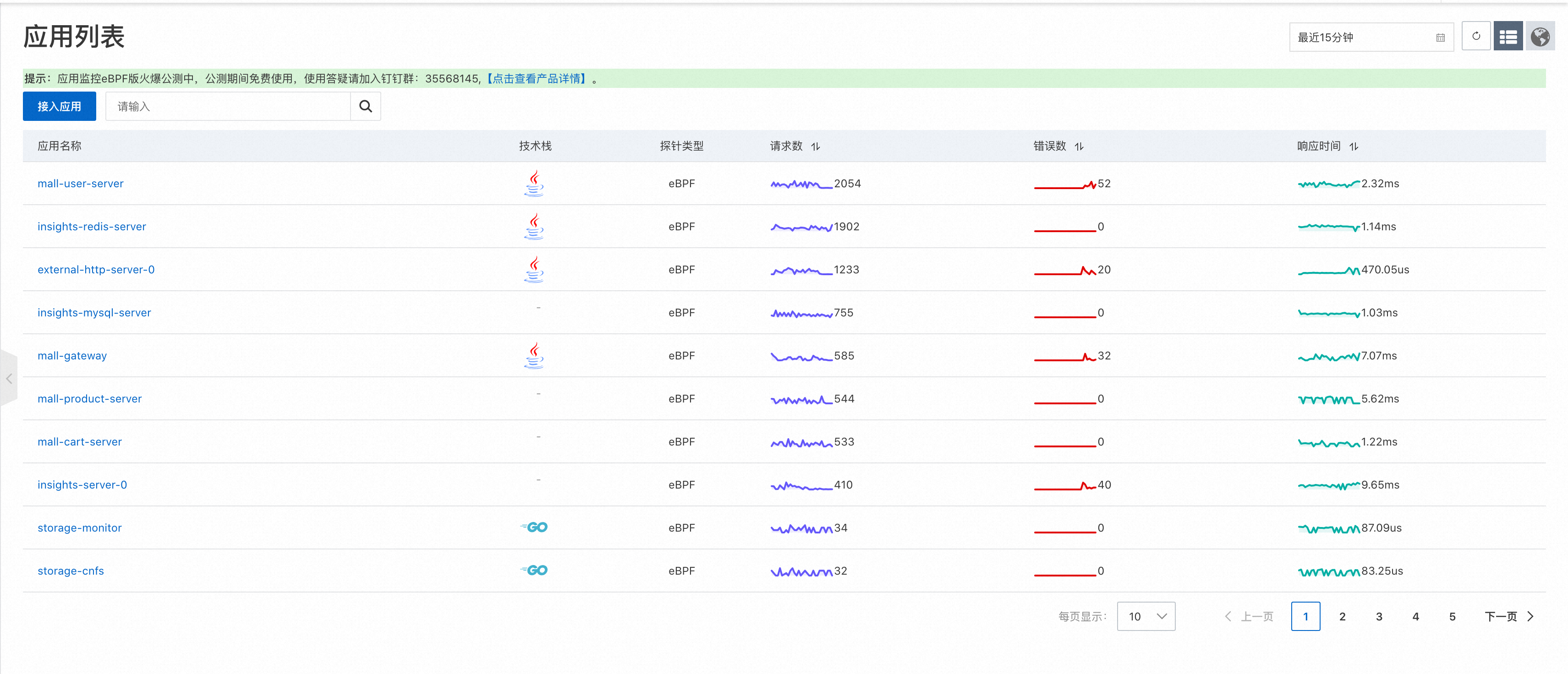This screenshot has height=674, width=1568.
Task: Click Java icon for mall-user-server
Action: tap(534, 183)
